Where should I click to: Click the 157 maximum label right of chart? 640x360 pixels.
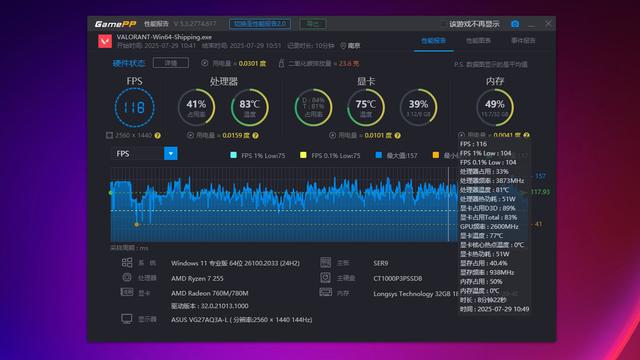coord(540,176)
